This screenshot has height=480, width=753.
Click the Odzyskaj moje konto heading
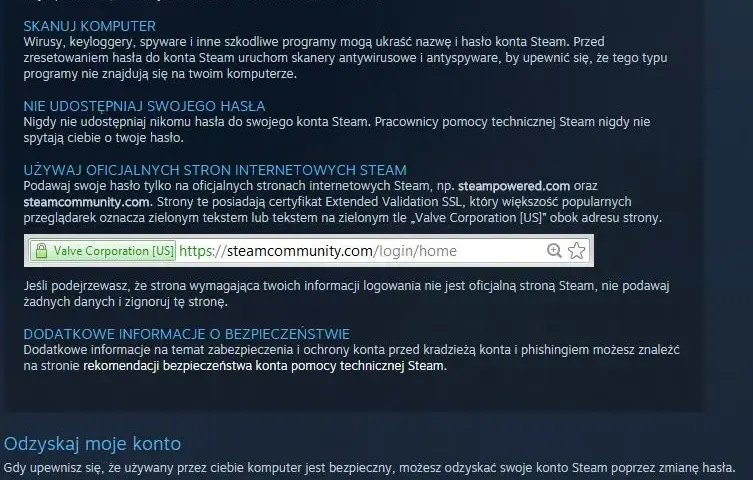coord(92,444)
